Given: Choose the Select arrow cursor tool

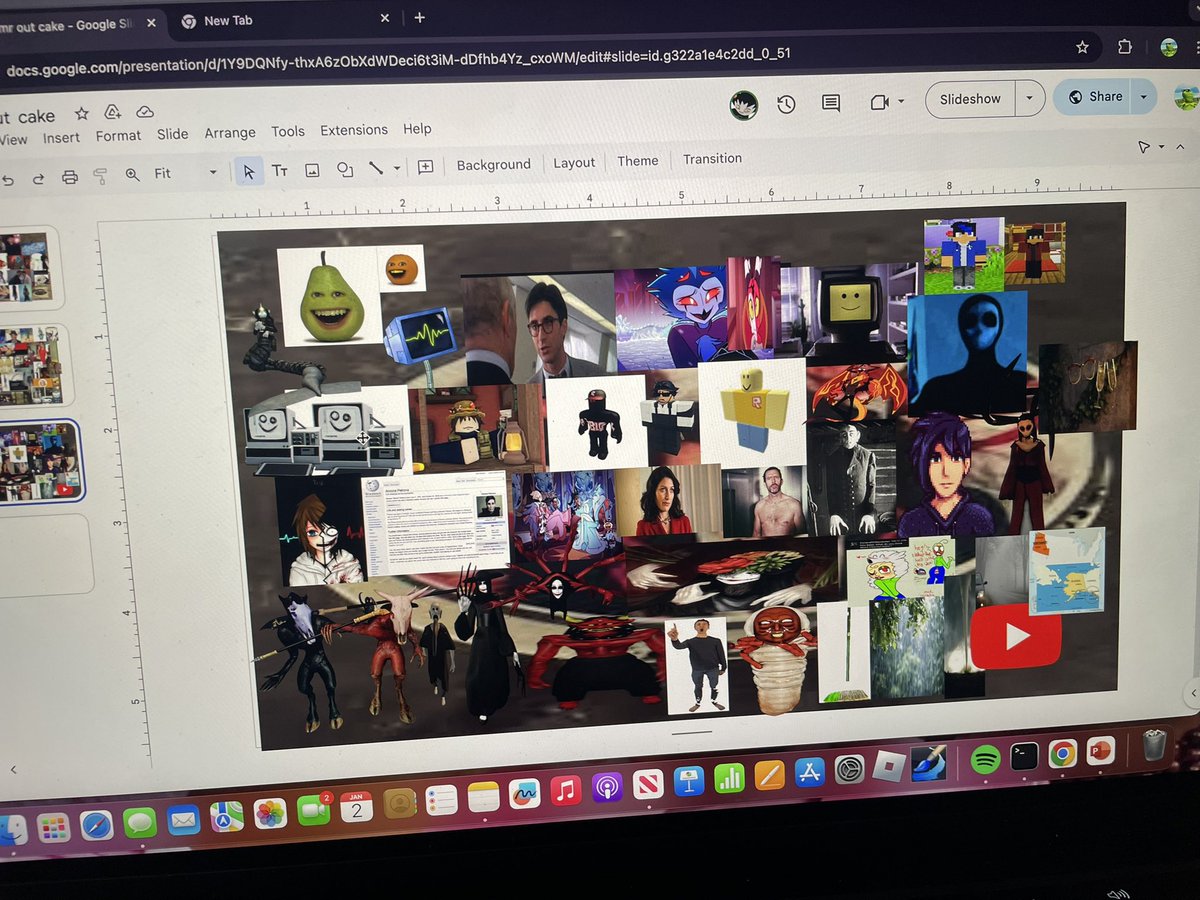Looking at the screenshot, I should point(249,172).
